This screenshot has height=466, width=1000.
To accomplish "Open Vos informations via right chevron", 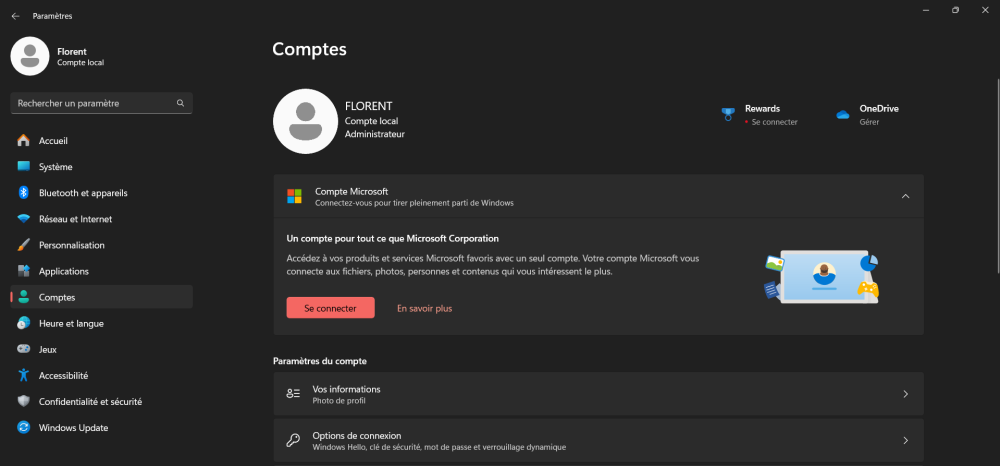I will click(906, 394).
